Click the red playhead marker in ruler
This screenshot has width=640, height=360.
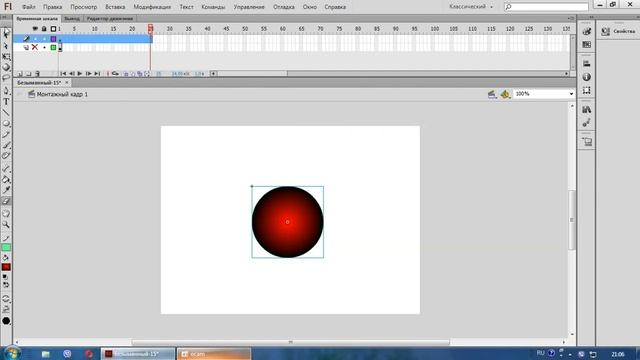[150, 28]
